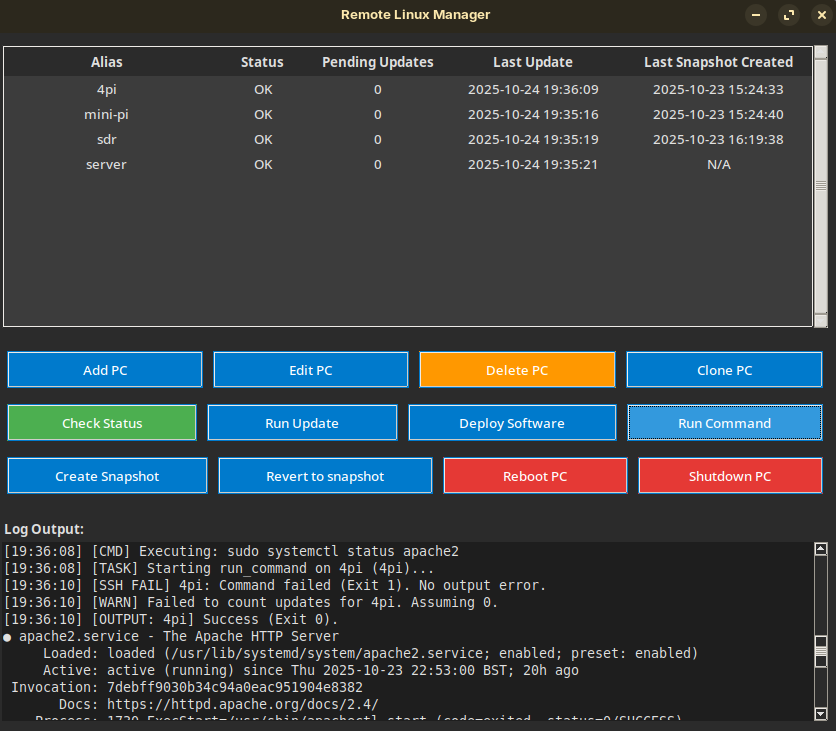This screenshot has height=731, width=836.
Task: Run the green Check Status action
Action: click(x=102, y=423)
